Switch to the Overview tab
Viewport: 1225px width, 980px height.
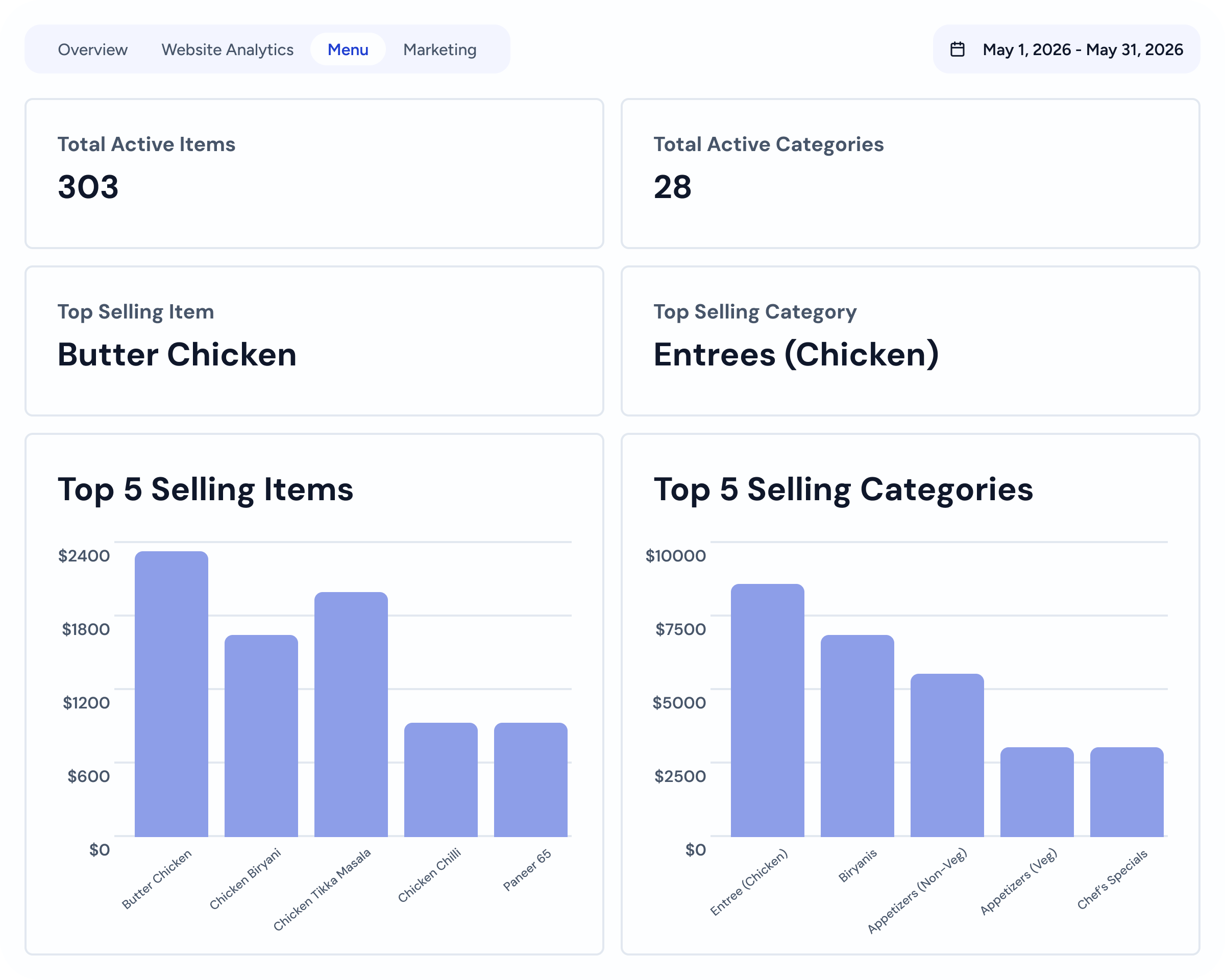tap(92, 50)
